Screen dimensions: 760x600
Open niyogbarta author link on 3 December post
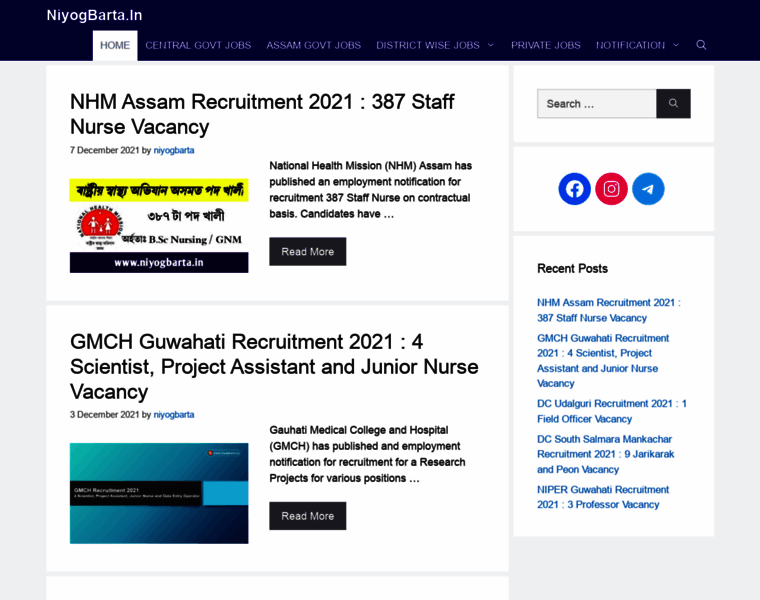(x=174, y=415)
